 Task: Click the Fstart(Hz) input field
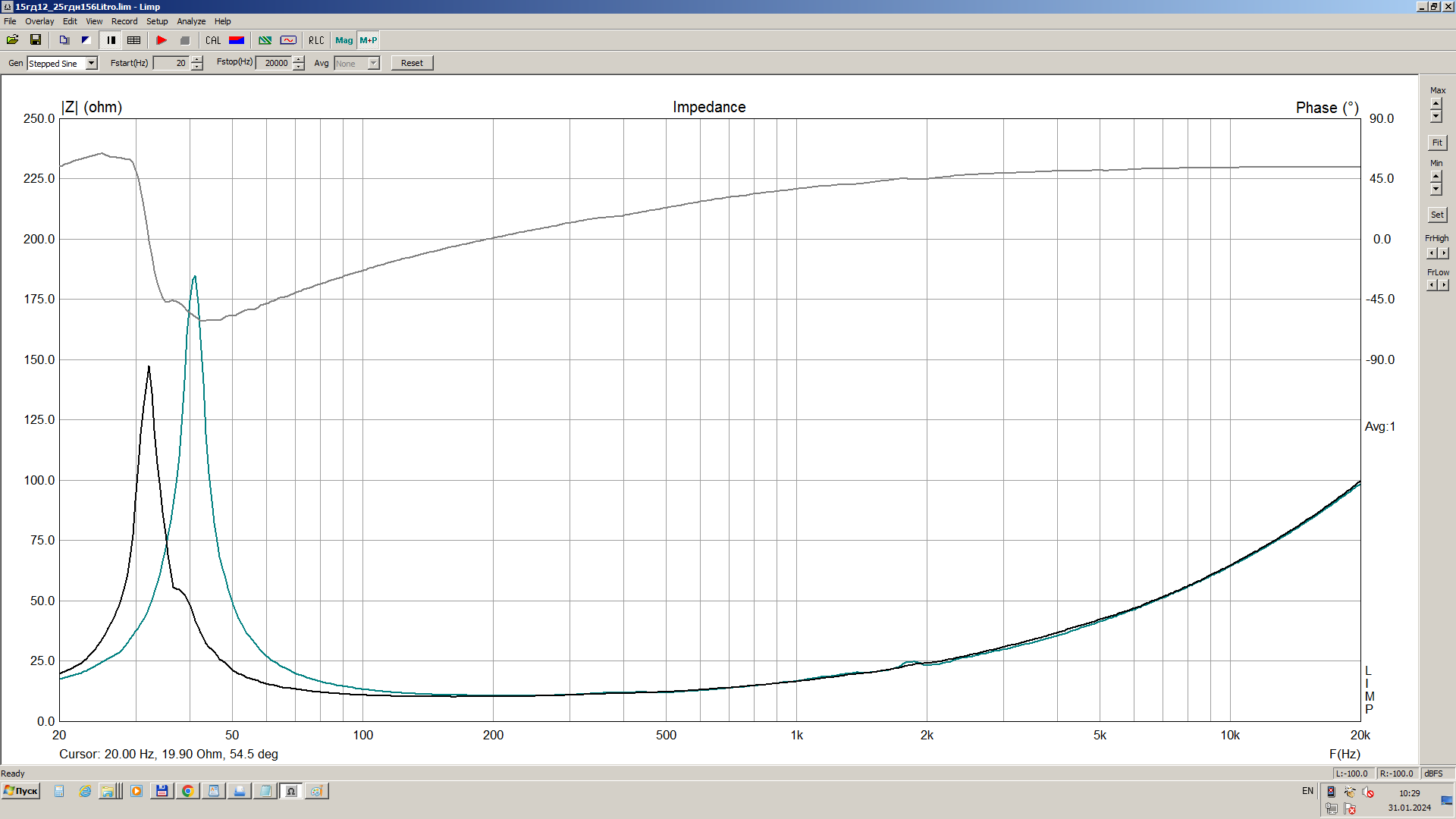click(171, 63)
